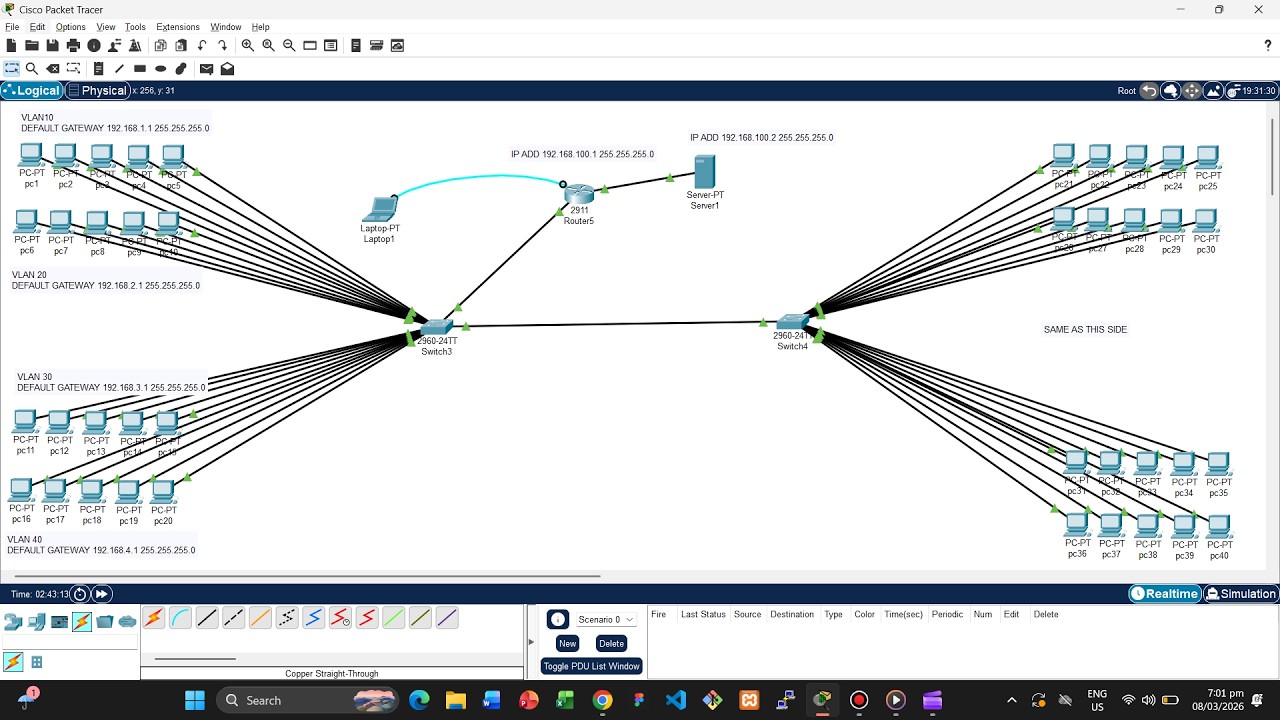
Task: Activate the Delete tool
Action: pos(52,69)
